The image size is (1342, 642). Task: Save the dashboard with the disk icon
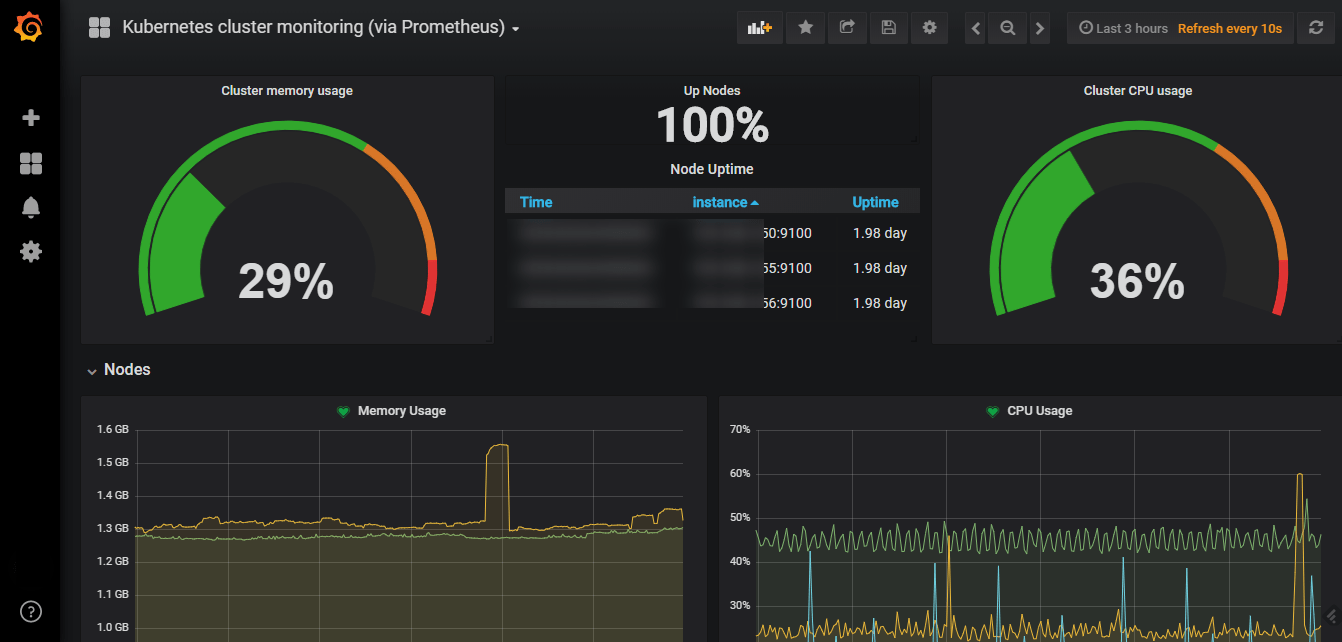[x=888, y=27]
